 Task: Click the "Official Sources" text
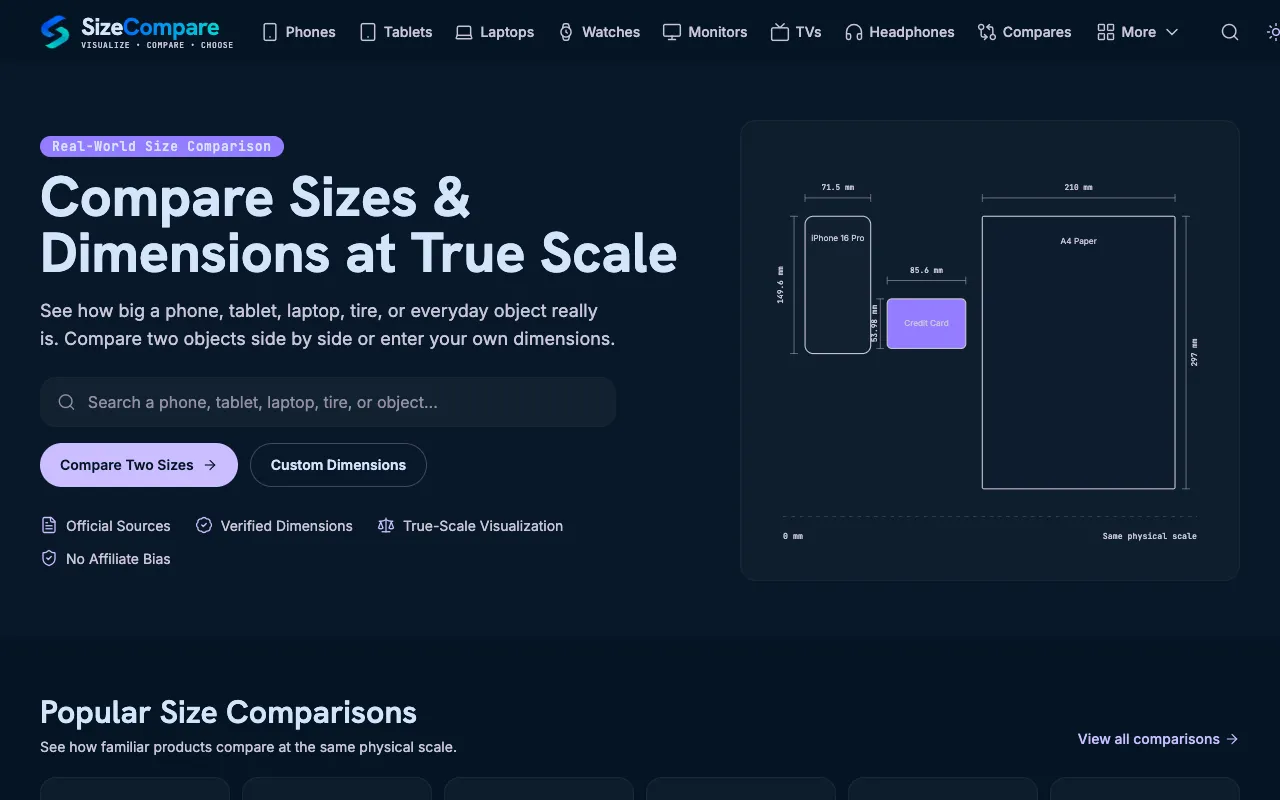118,526
